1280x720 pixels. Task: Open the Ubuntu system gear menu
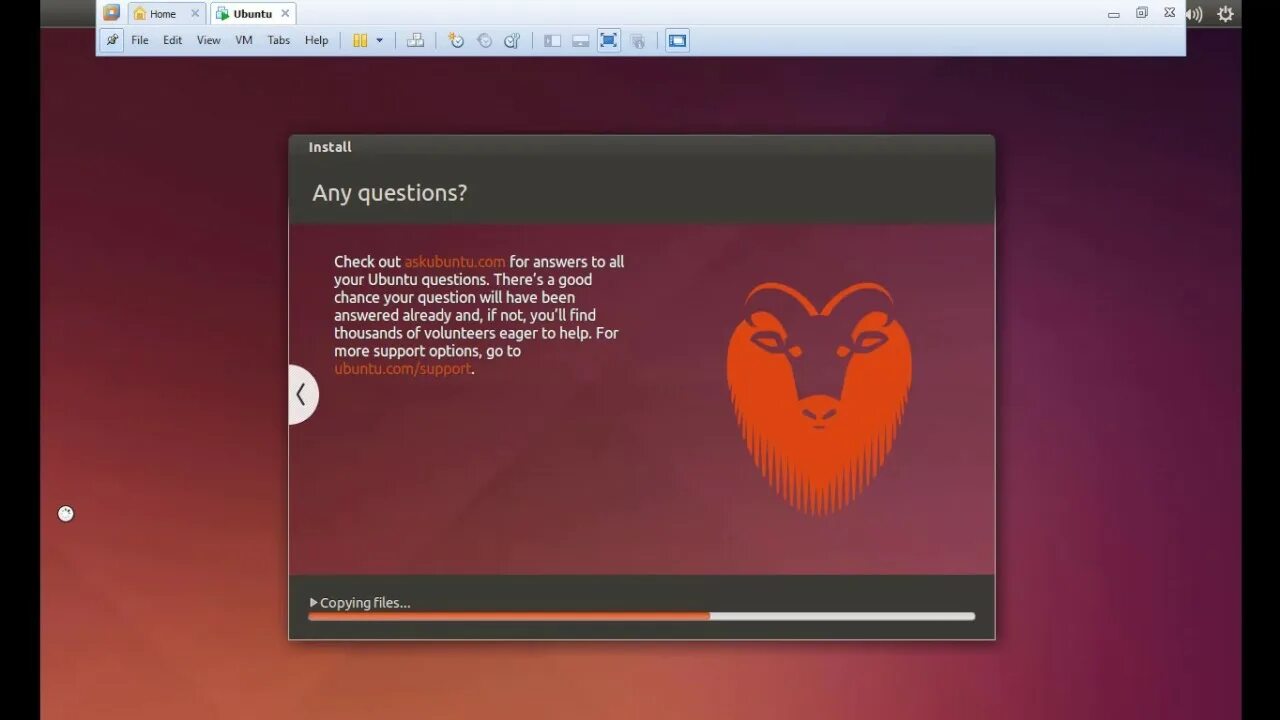(1225, 14)
